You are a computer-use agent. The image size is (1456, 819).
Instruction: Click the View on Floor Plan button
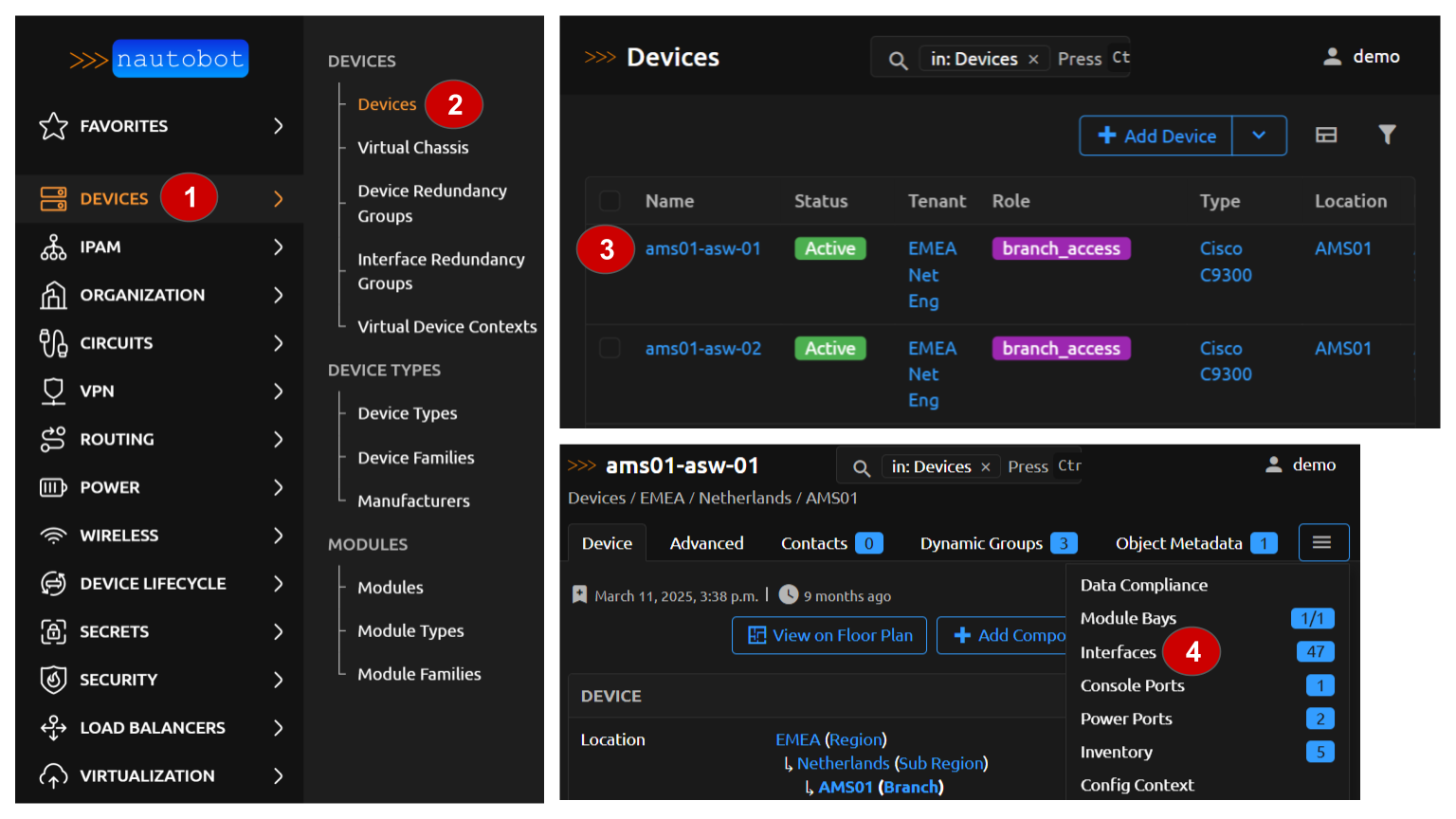pyautogui.click(x=830, y=635)
